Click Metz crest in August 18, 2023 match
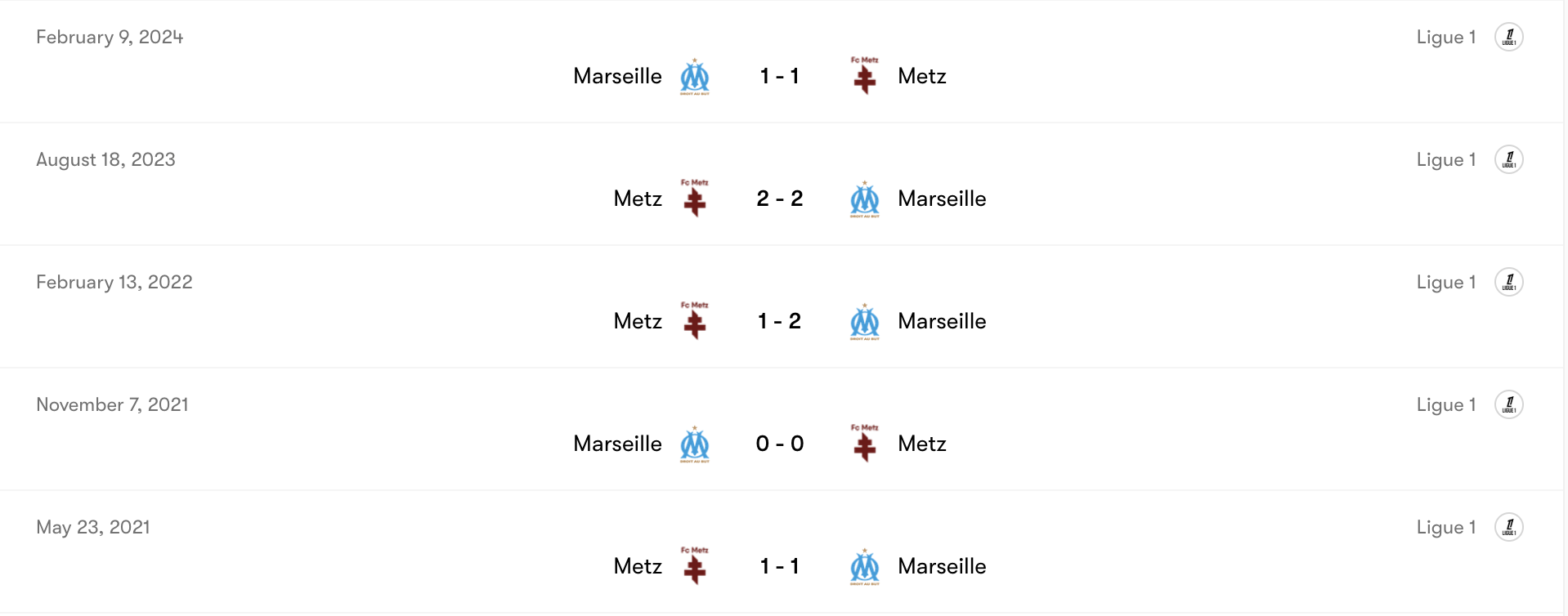1568x616 pixels. click(695, 199)
